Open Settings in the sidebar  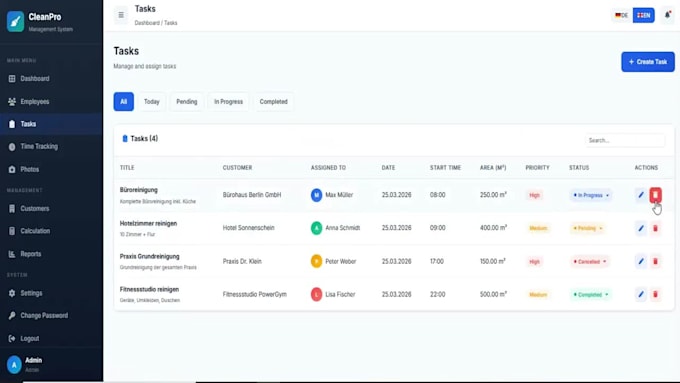pos(51,293)
